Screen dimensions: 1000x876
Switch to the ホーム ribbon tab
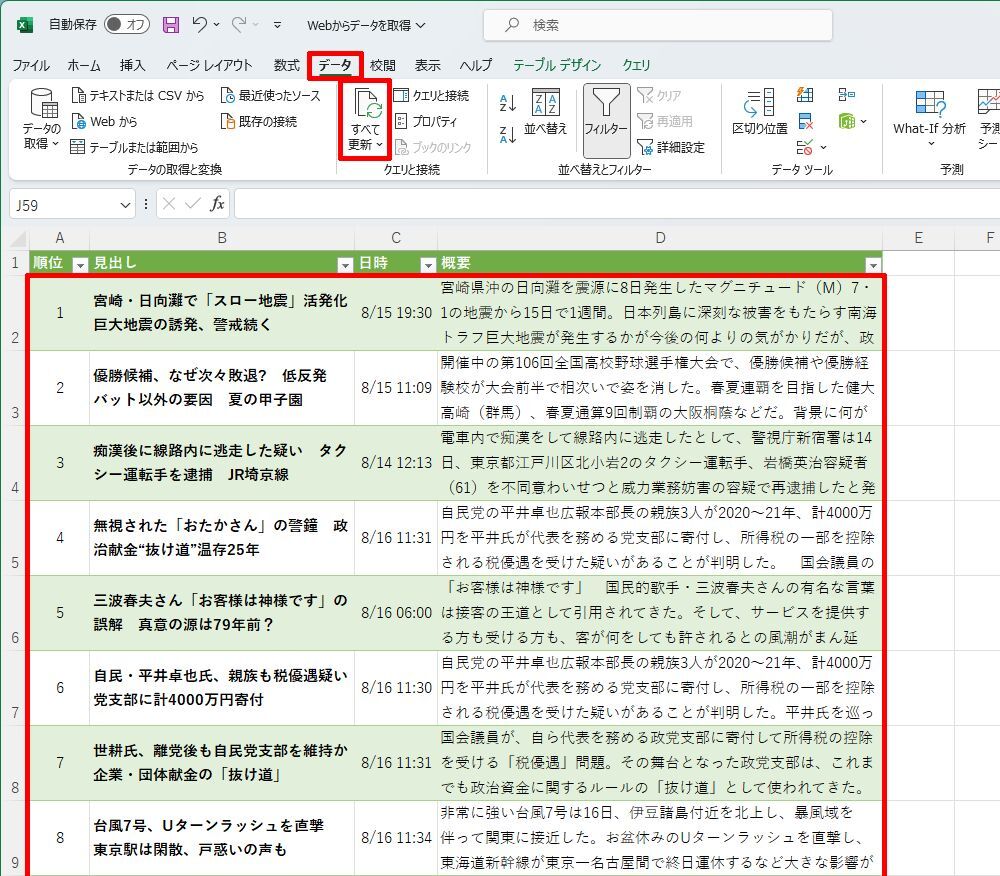click(x=84, y=65)
